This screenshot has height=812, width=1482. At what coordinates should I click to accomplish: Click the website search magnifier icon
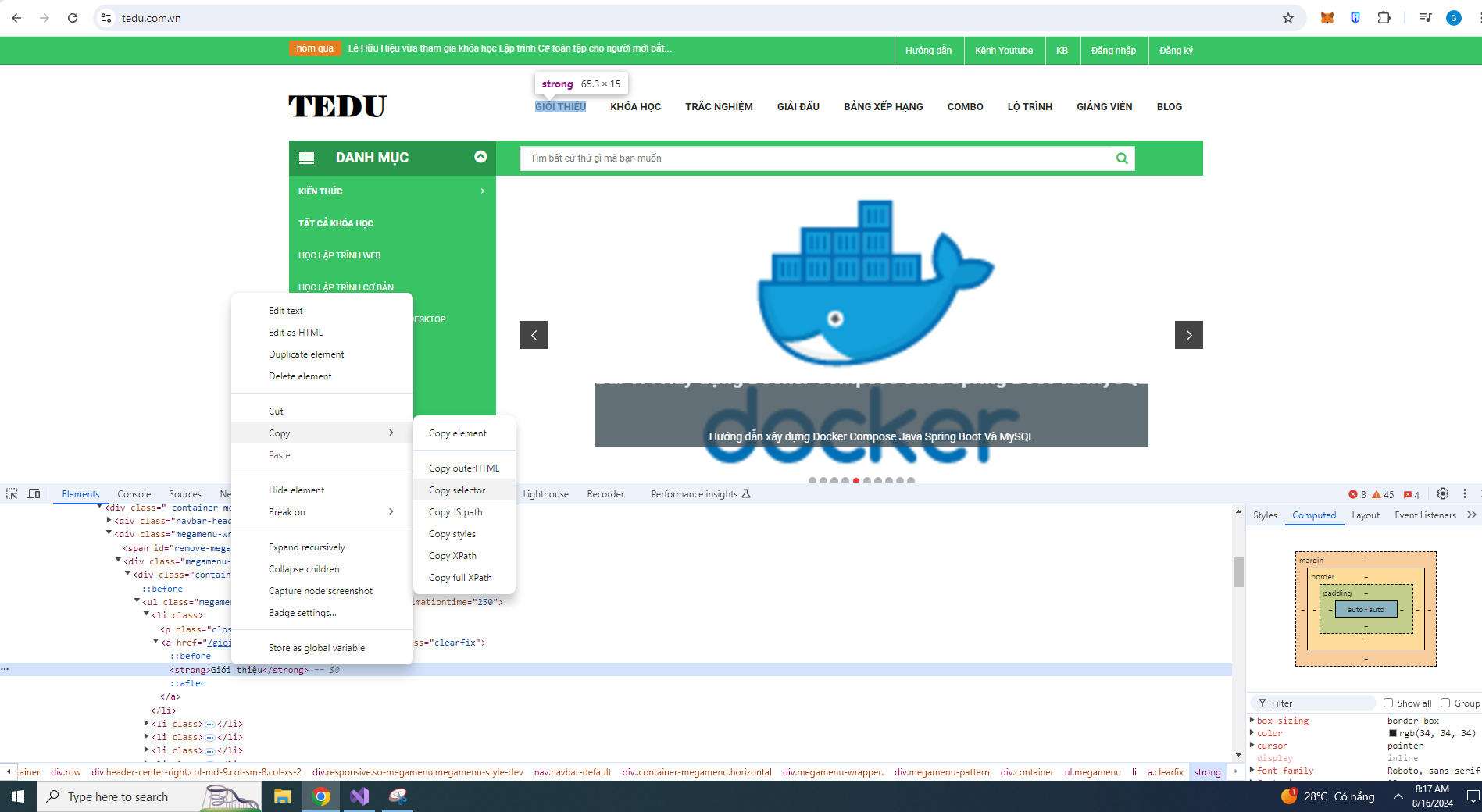pyautogui.click(x=1122, y=158)
